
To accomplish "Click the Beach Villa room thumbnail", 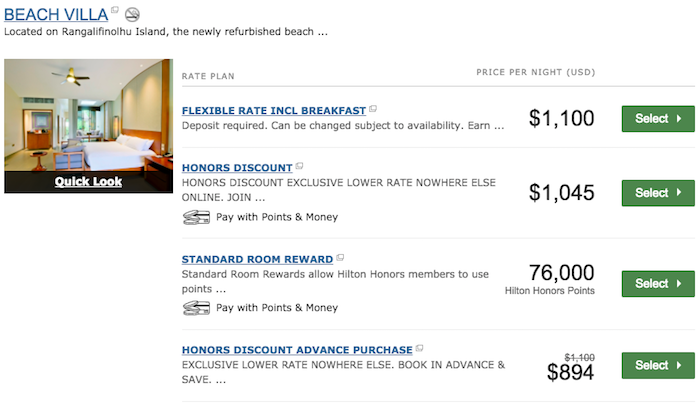I will [88, 115].
